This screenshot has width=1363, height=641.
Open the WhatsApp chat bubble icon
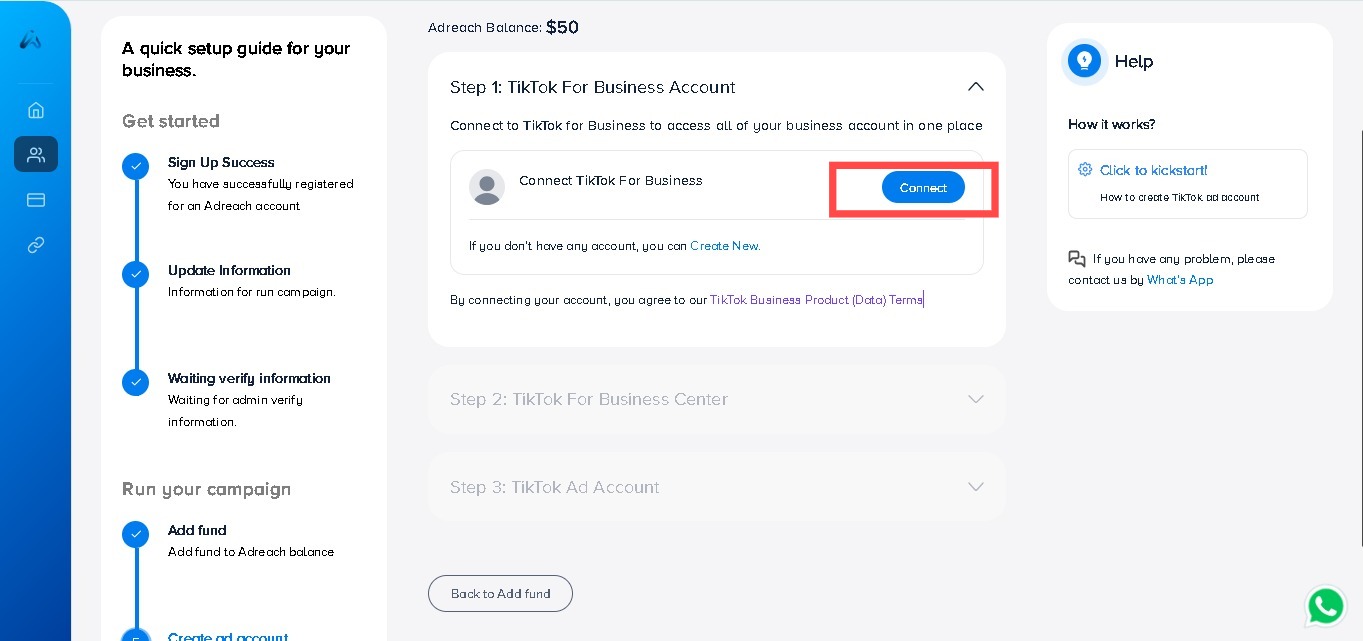(1325, 606)
